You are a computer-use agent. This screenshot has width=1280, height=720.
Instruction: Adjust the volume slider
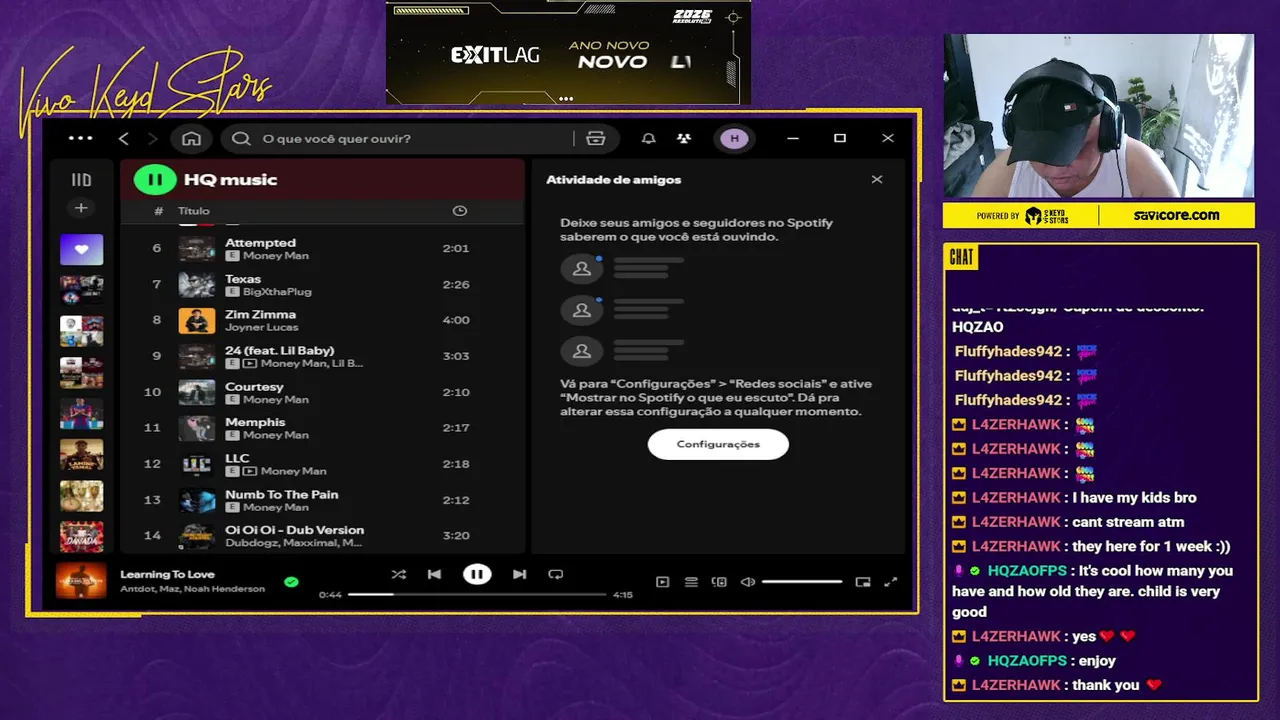[x=802, y=582]
